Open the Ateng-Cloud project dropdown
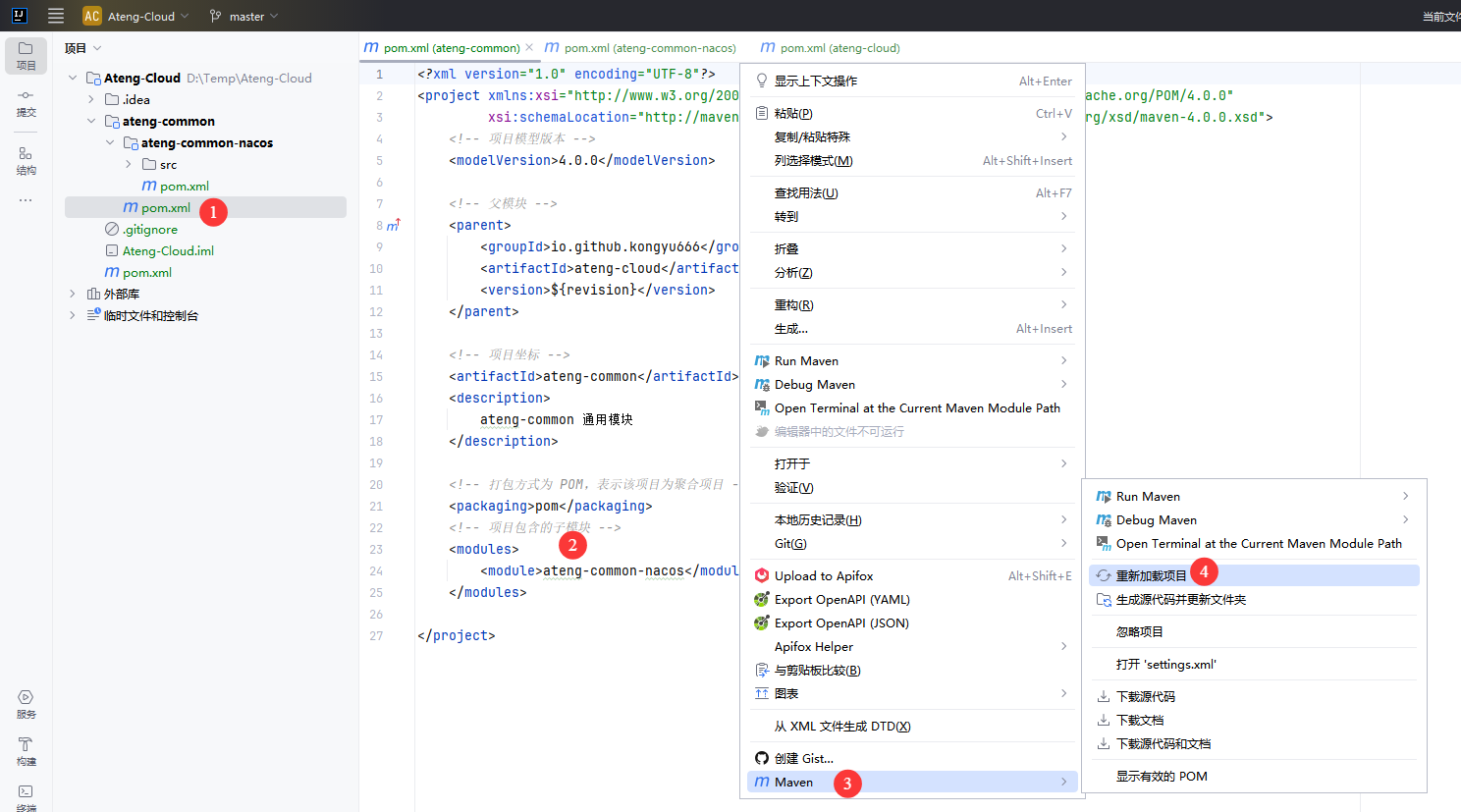 [x=140, y=16]
